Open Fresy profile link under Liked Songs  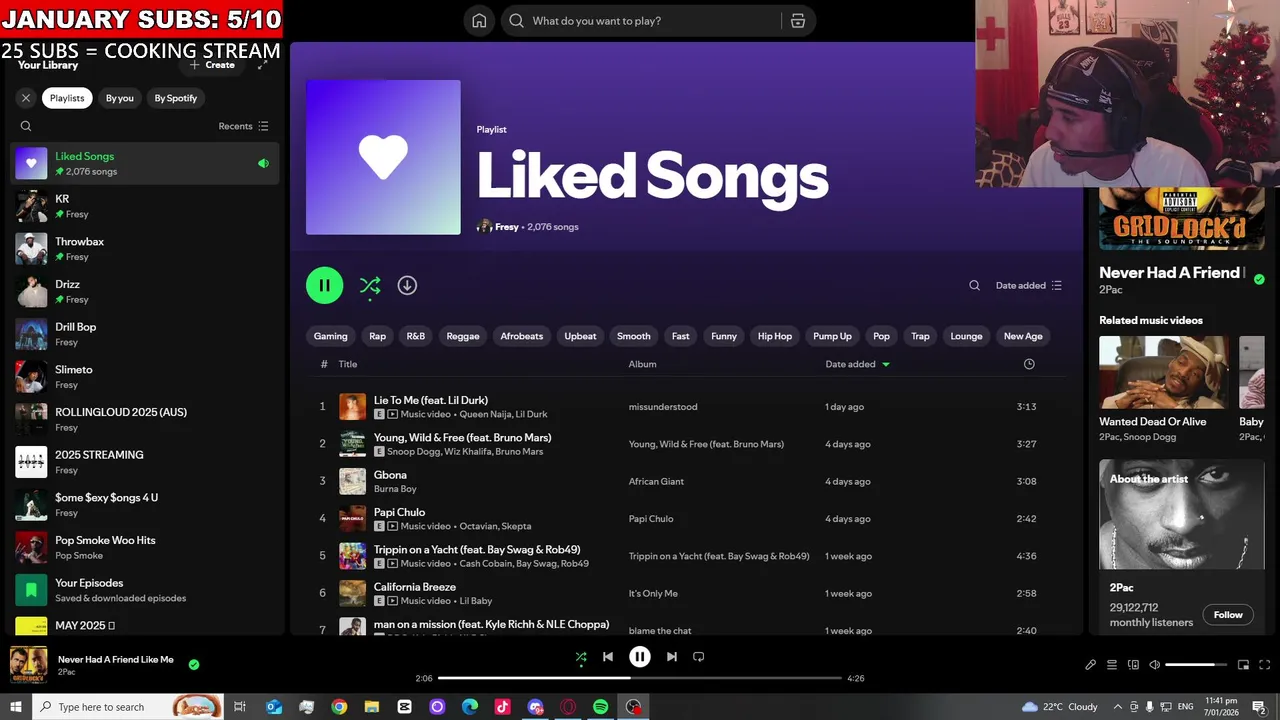(507, 227)
